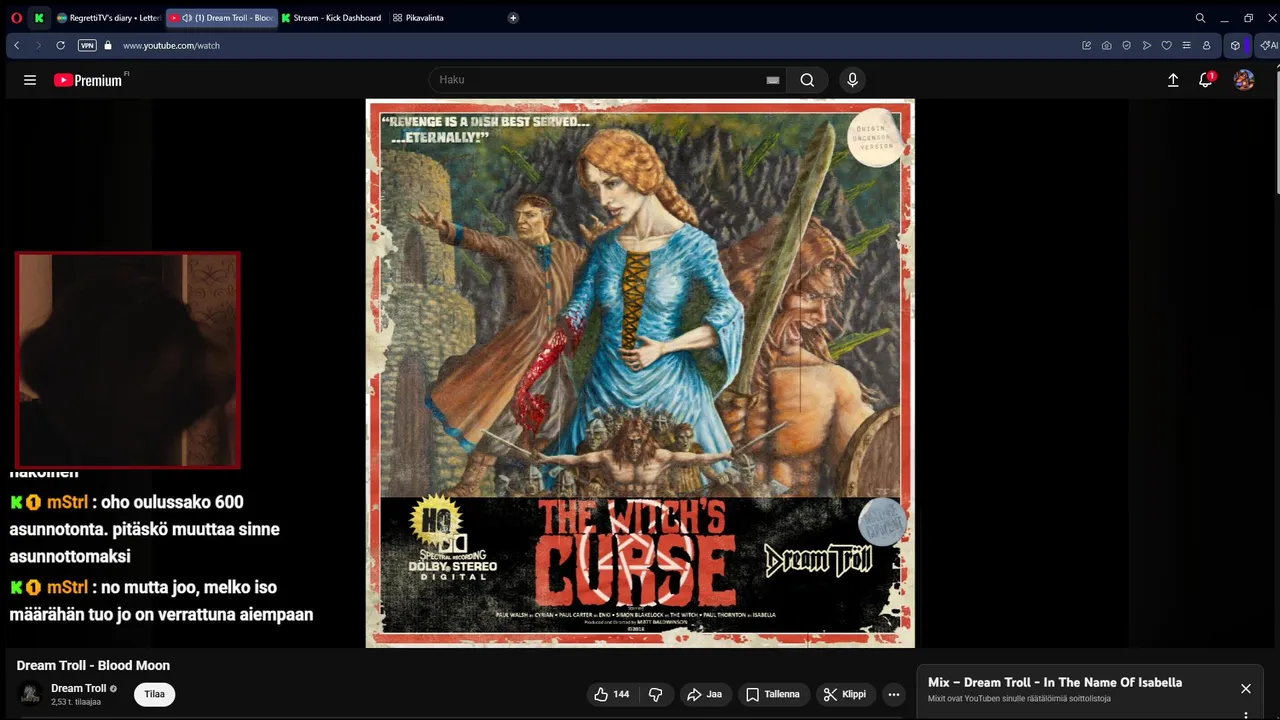Go forward in browser history

(x=38, y=45)
